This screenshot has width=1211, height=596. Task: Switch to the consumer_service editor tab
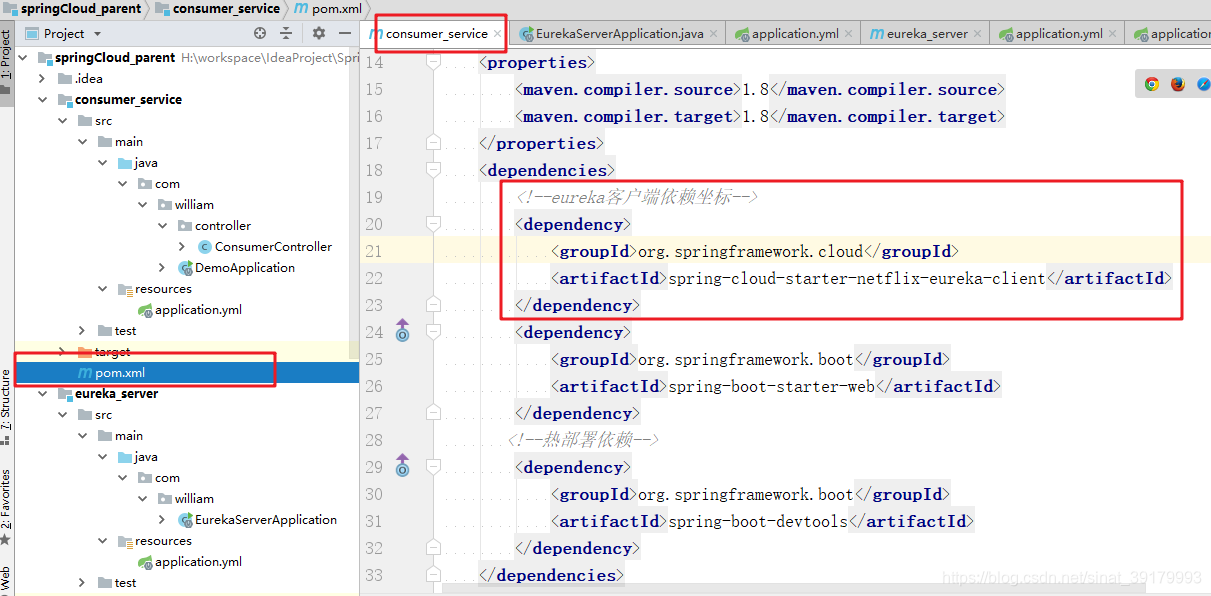pos(437,34)
